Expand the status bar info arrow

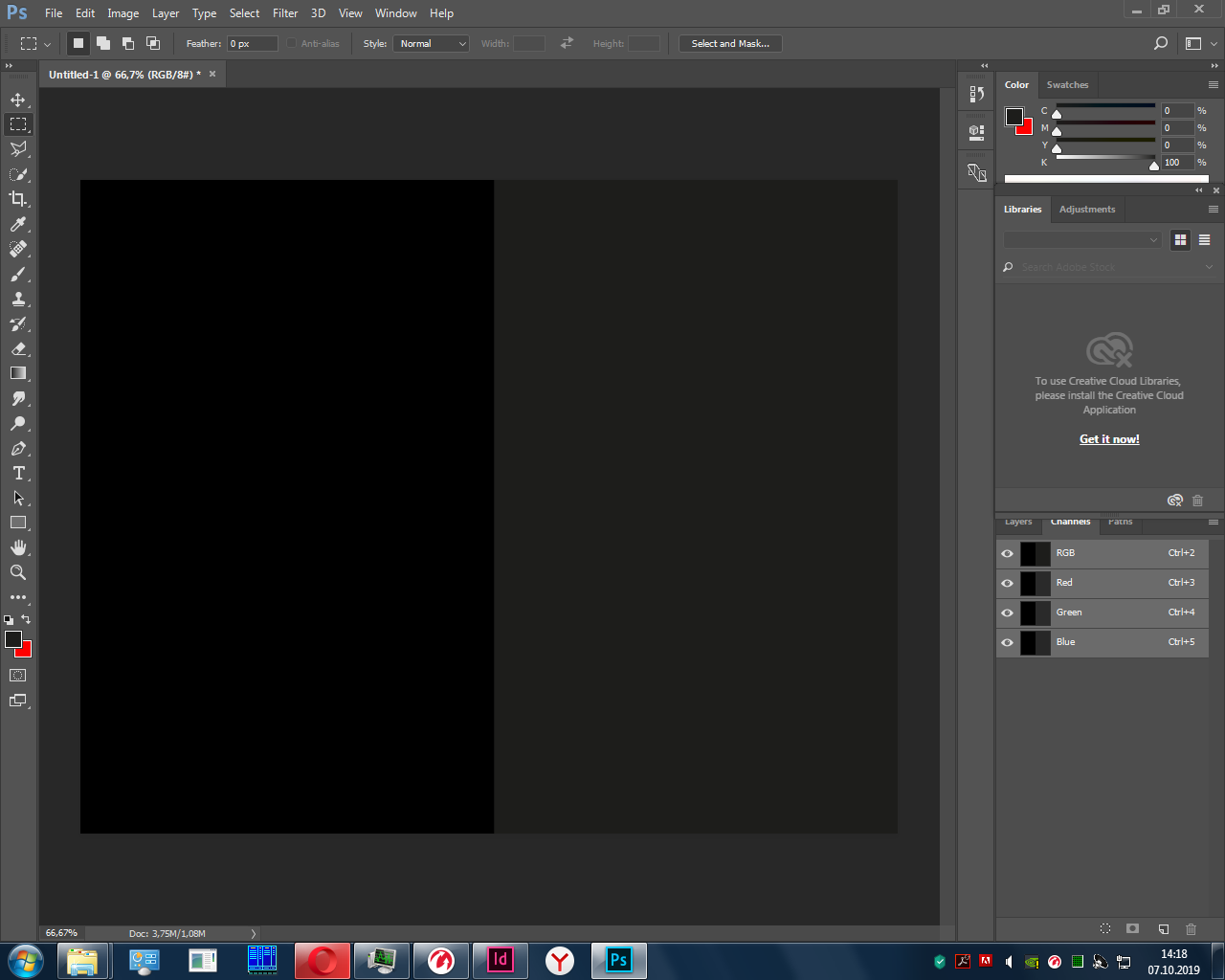point(254,933)
